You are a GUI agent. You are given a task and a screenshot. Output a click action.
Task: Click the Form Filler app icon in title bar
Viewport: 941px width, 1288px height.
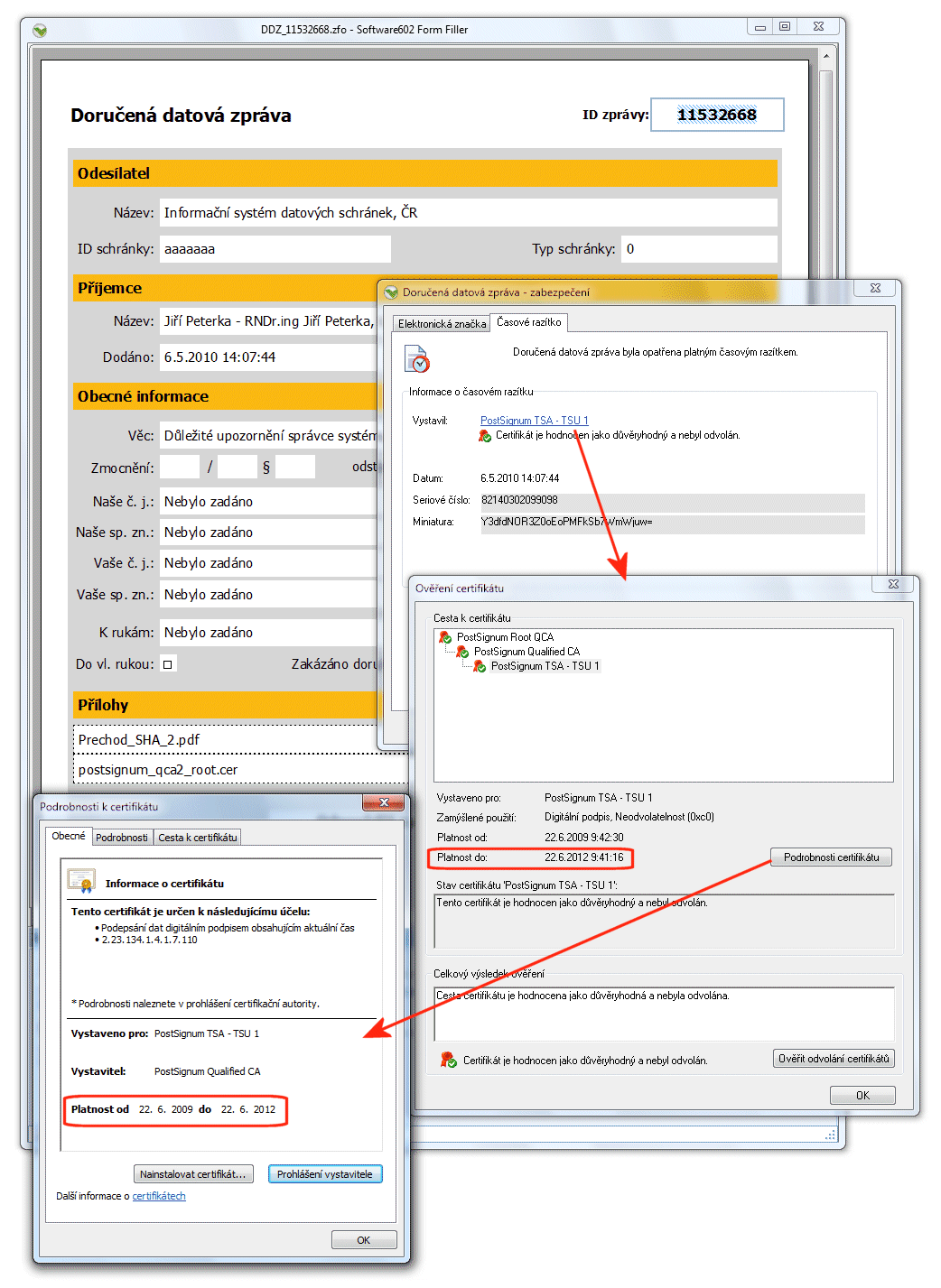click(x=40, y=30)
